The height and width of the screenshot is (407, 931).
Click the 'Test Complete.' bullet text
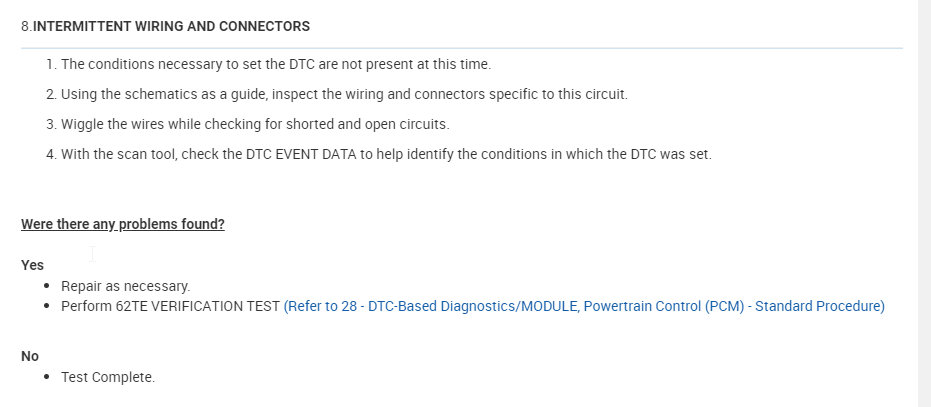(108, 377)
